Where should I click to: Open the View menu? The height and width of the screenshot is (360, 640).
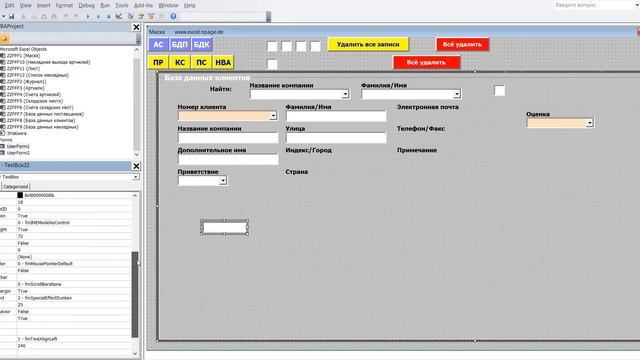pos(25,5)
